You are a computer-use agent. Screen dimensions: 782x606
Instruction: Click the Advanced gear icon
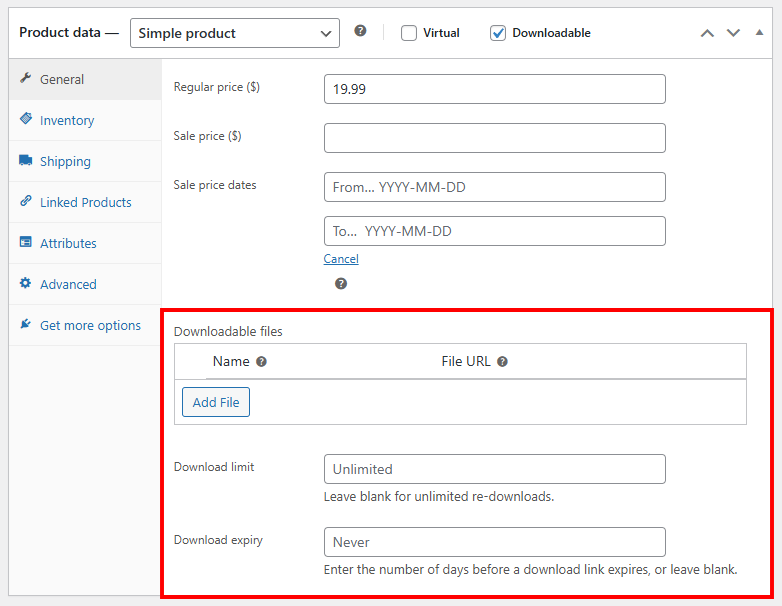(26, 284)
